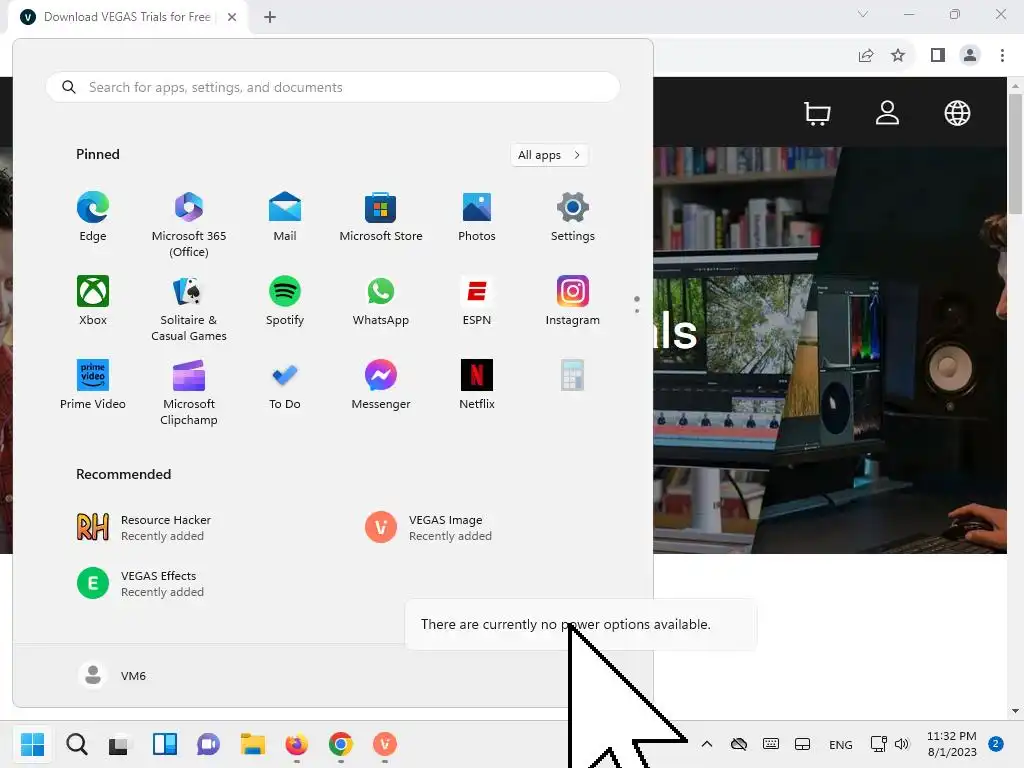Open the Mail app
Screen dimensions: 1024x768
[285, 217]
